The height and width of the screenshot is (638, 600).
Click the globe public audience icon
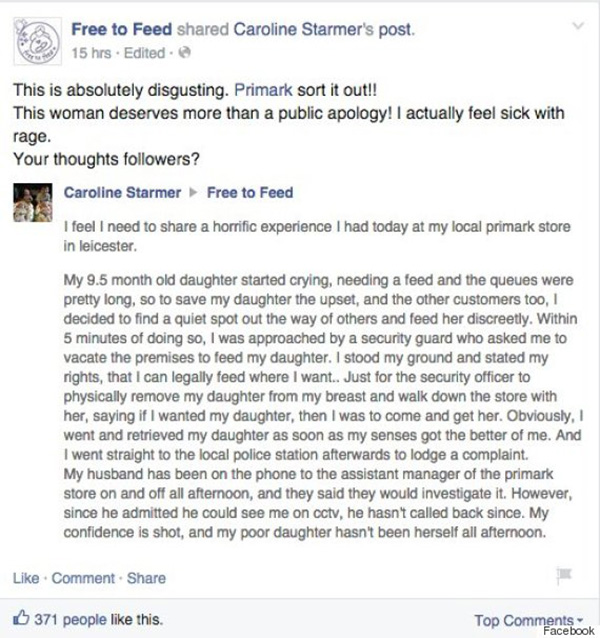coord(184,53)
